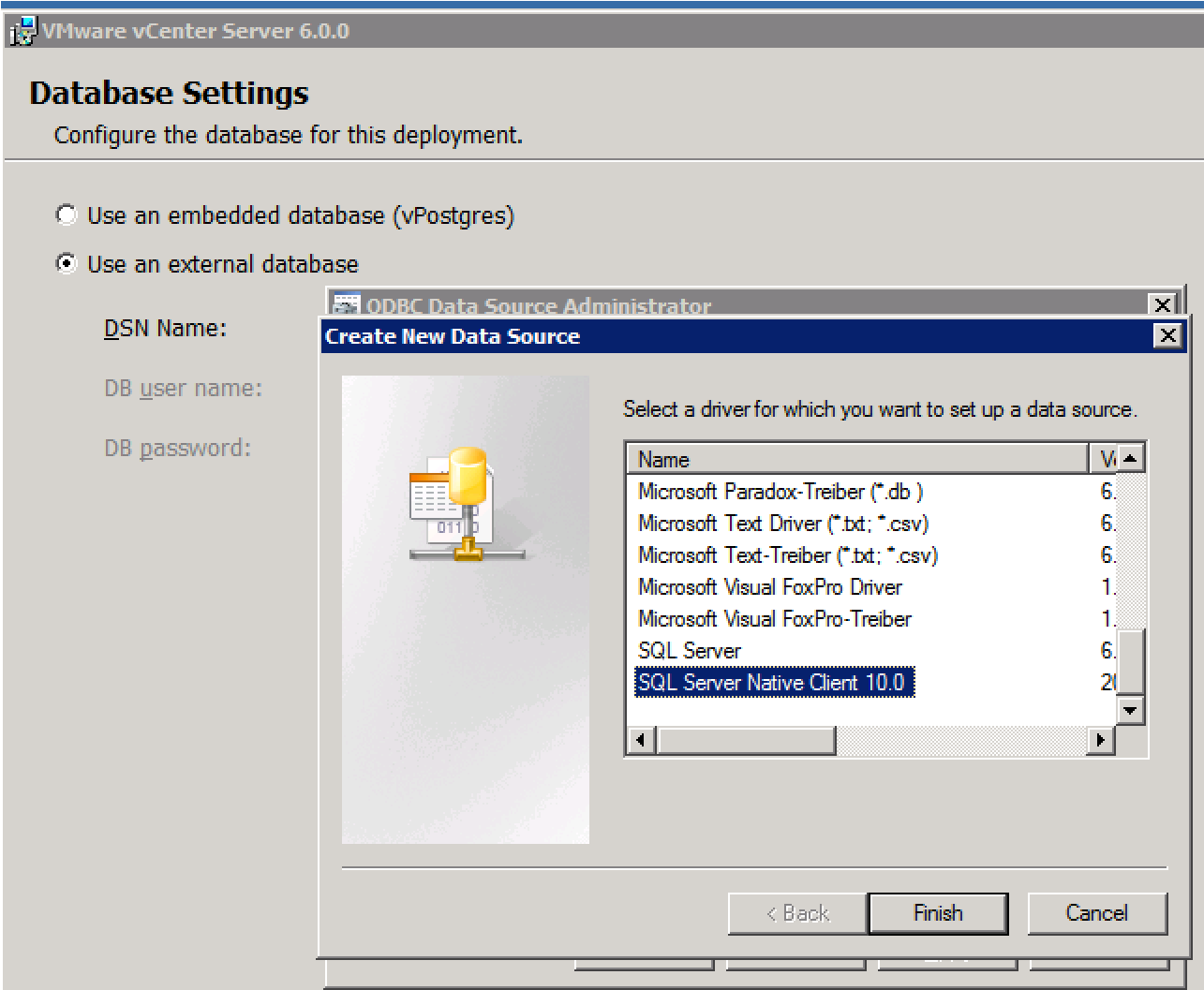Close the Create New Data Source dialog
This screenshot has width=1204, height=990.
(1167, 336)
